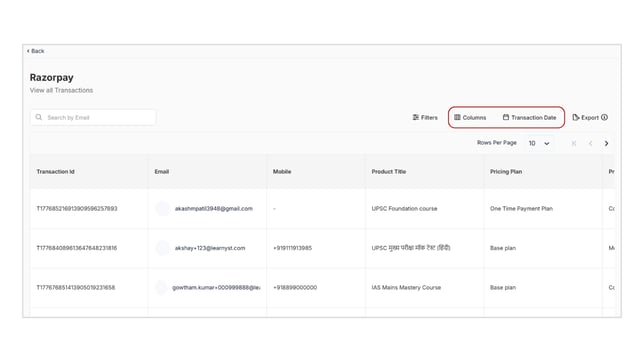Open the Transaction Date picker
The image size is (644, 362).
click(529, 118)
